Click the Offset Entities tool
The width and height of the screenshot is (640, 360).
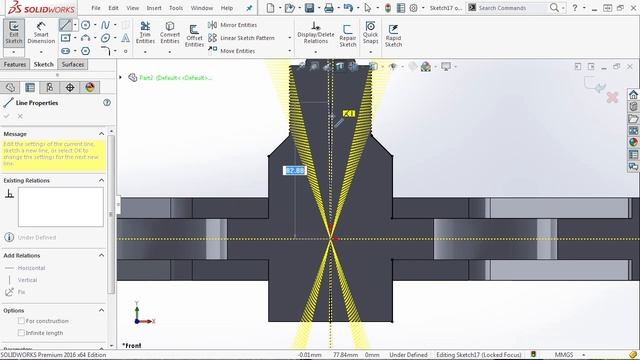pos(194,36)
